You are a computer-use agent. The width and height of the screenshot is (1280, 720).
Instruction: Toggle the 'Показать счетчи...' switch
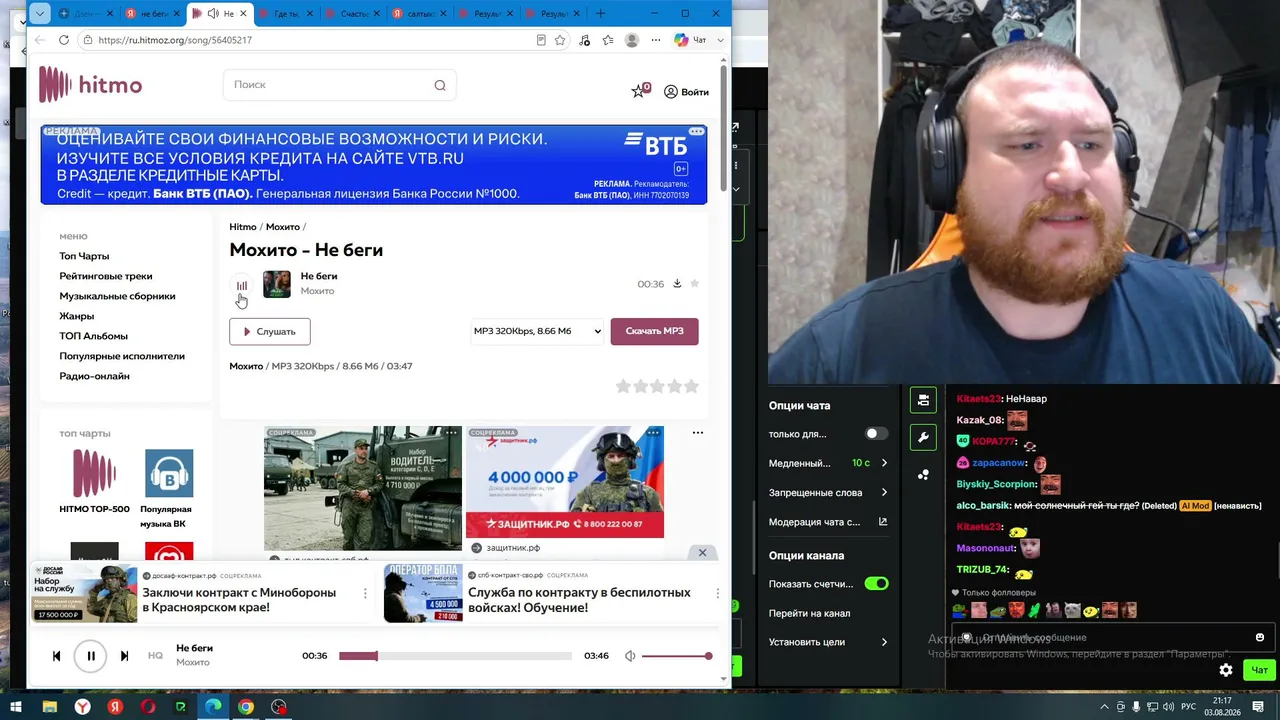(x=876, y=584)
